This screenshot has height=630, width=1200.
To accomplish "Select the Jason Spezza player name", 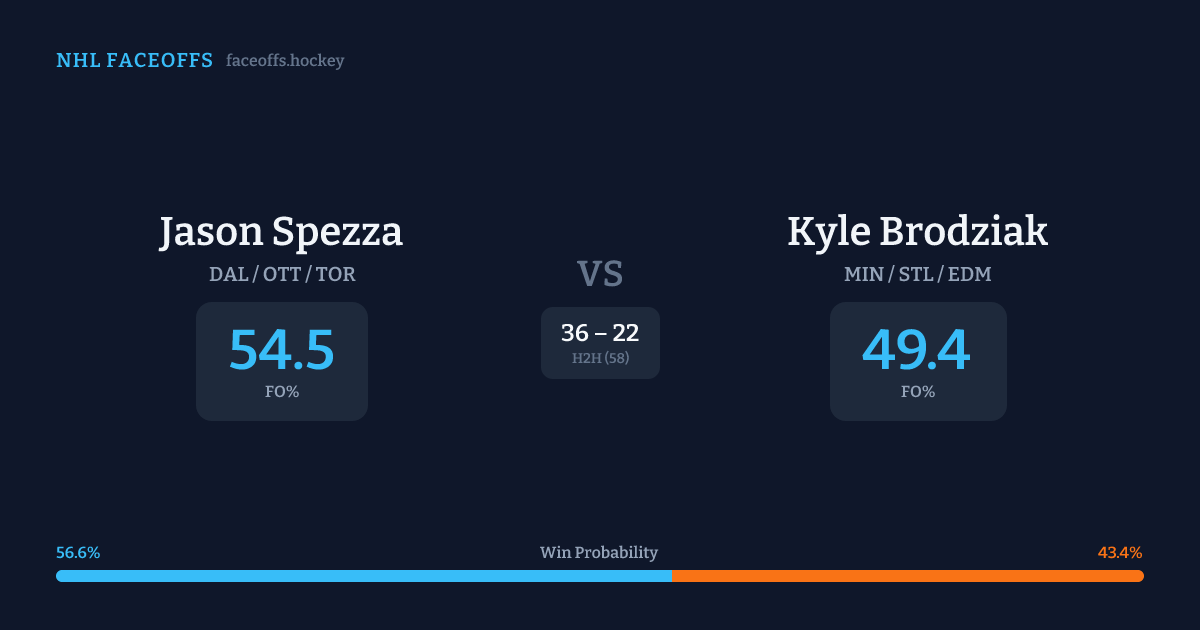I will (281, 232).
